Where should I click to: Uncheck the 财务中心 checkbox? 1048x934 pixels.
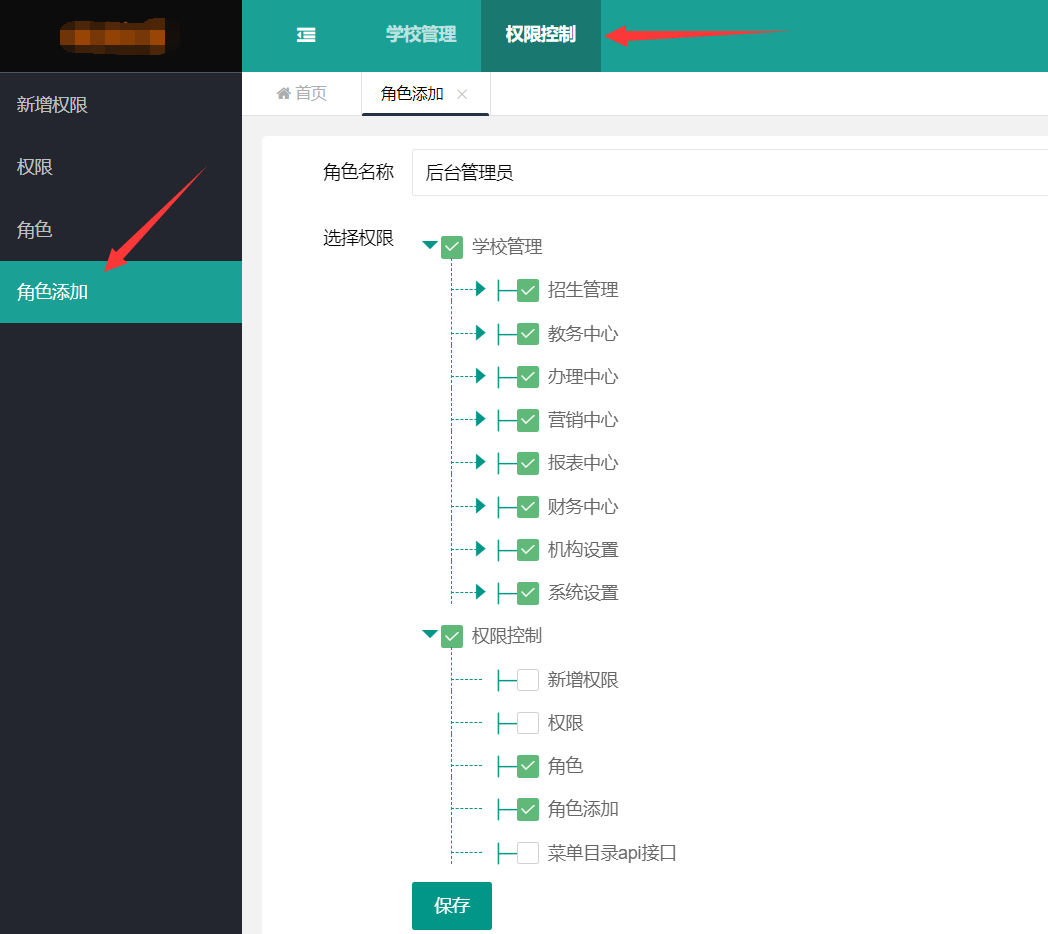coord(528,507)
